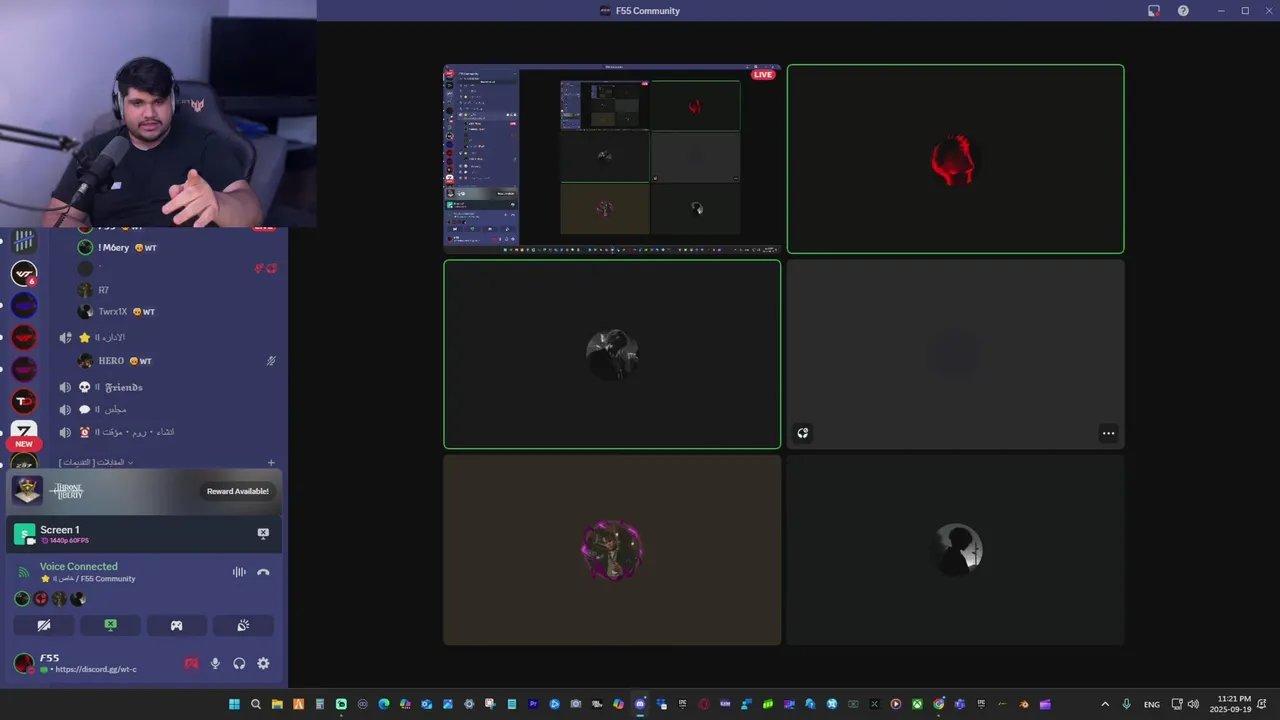The width and height of the screenshot is (1280, 720).
Task: Open the soundboard button
Action: (243, 625)
